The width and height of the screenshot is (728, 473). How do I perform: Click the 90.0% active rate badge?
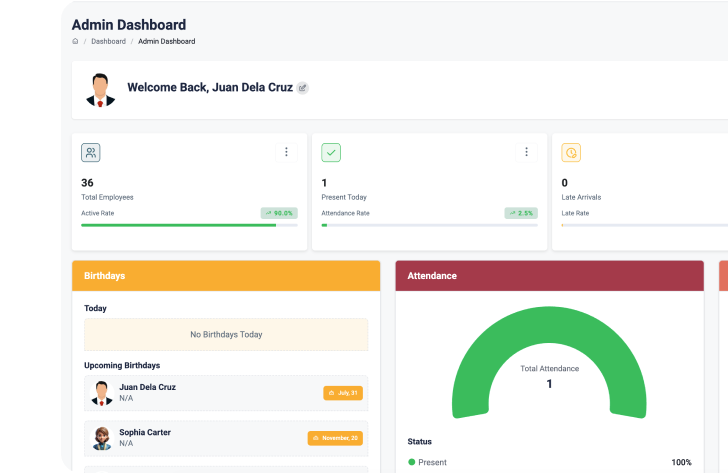(279, 213)
